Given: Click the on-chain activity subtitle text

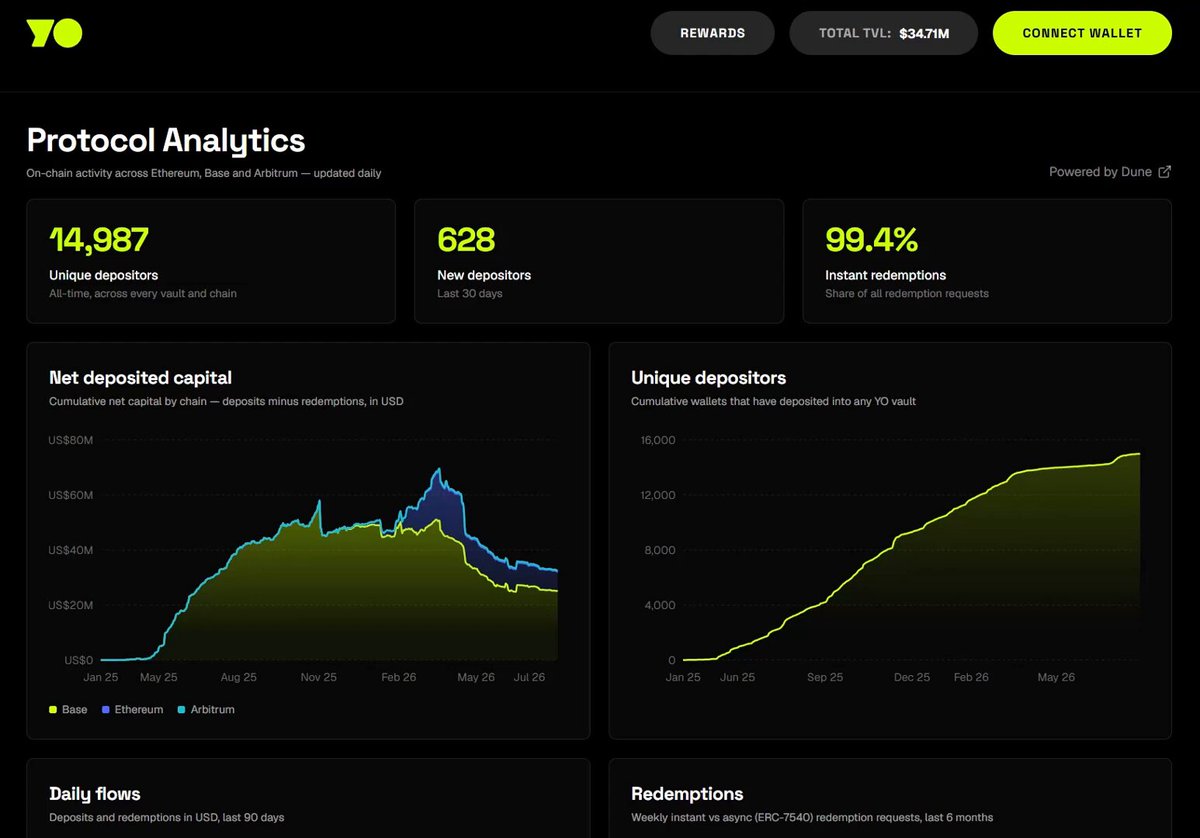Looking at the screenshot, I should coord(204,173).
